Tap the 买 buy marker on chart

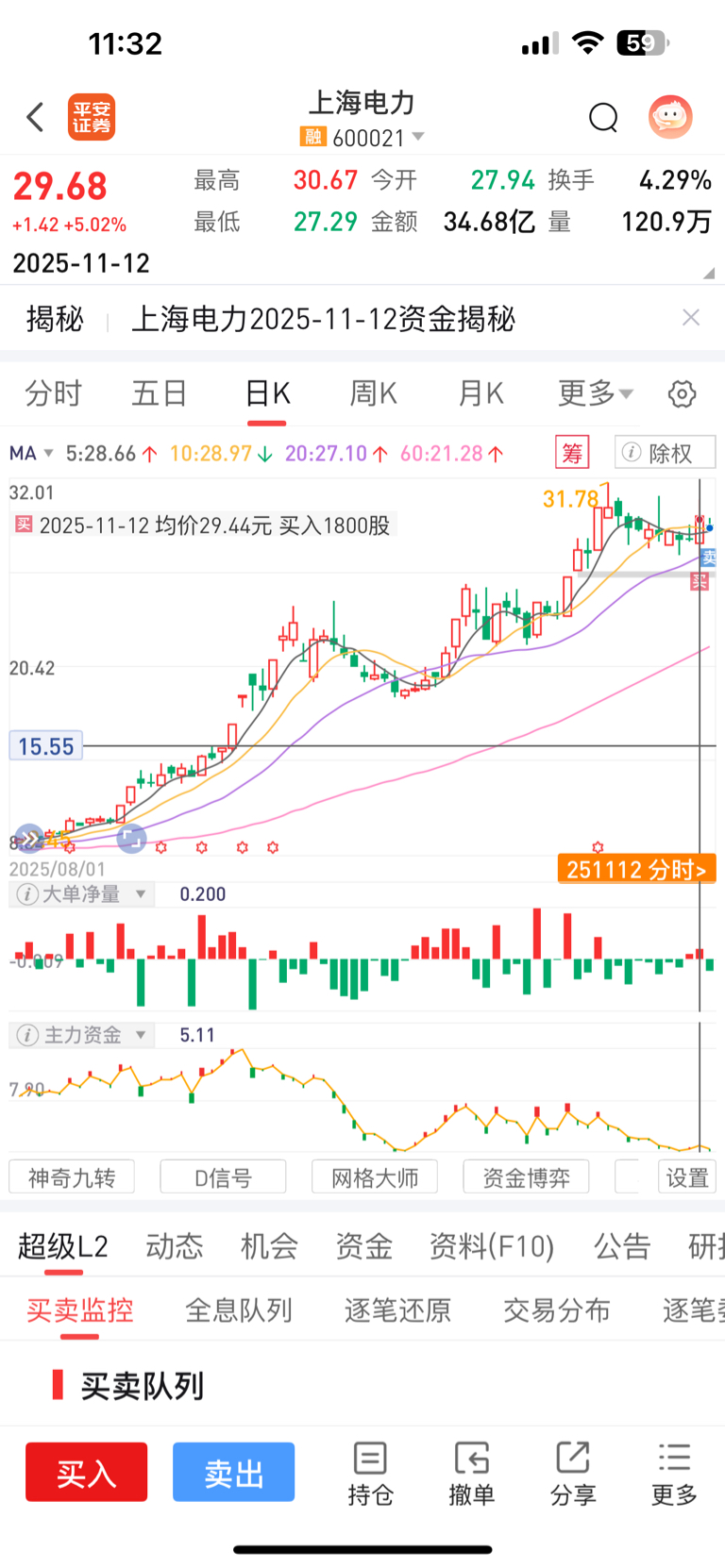click(x=700, y=582)
